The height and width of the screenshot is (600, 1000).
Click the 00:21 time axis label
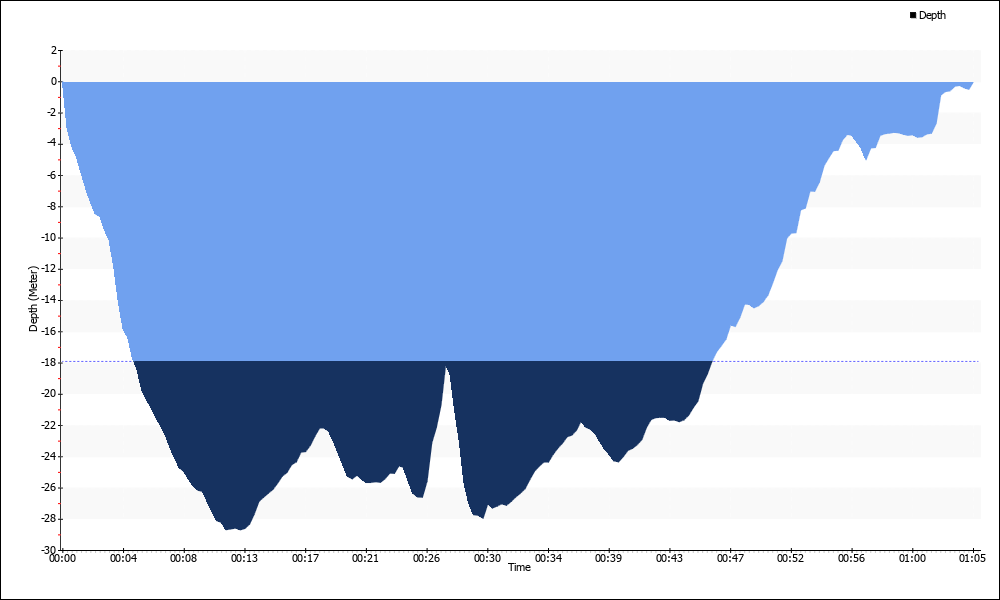(x=365, y=559)
